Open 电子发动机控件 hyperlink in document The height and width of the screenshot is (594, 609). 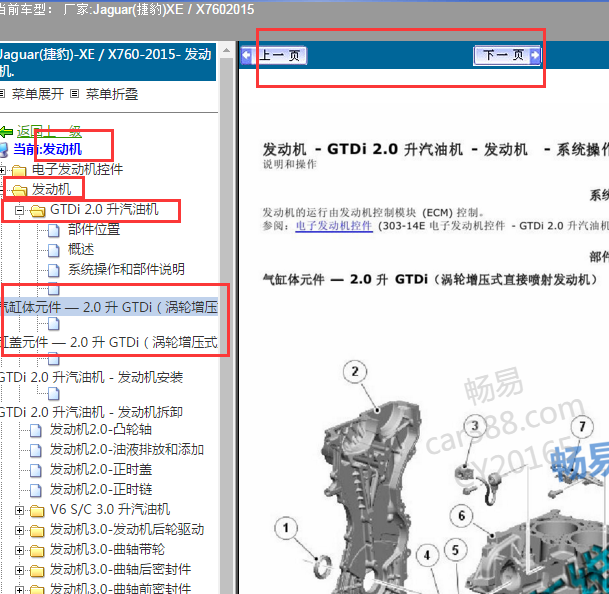click(334, 226)
